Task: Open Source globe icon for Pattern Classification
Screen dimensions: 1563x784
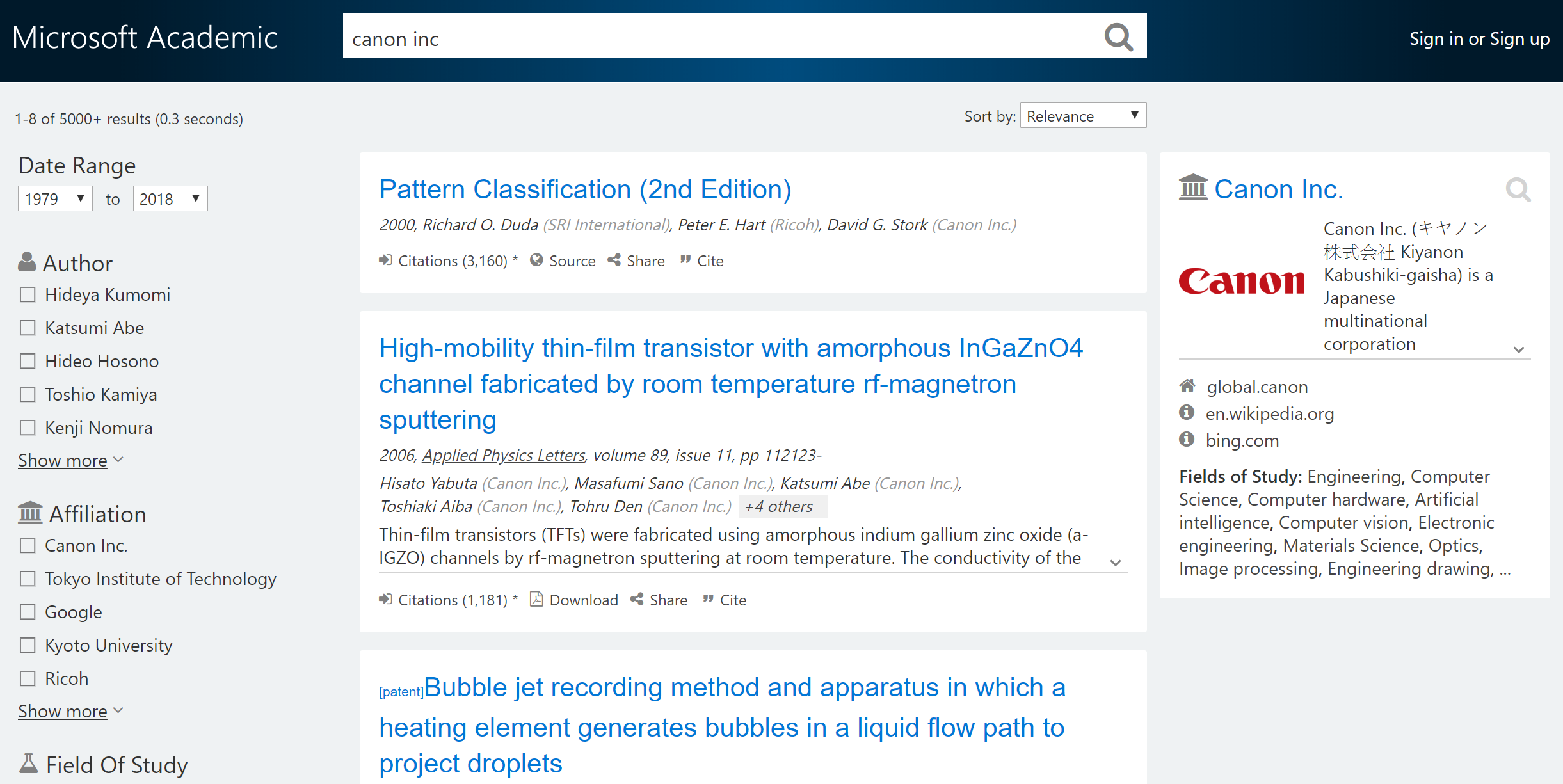Action: click(536, 260)
